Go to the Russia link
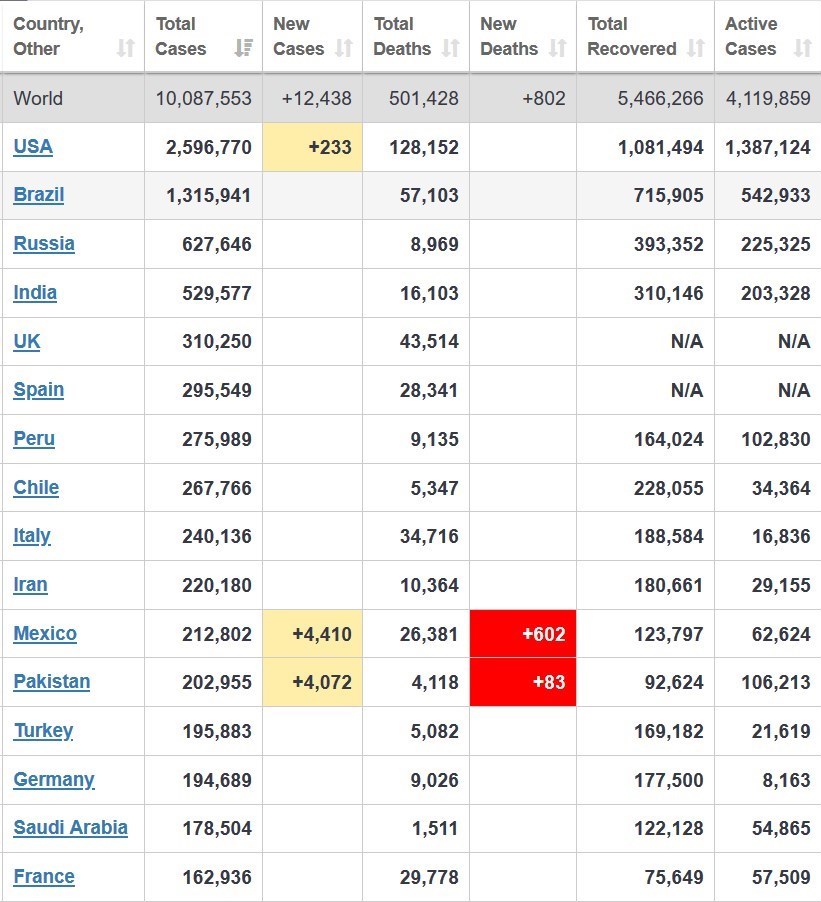 click(x=44, y=244)
